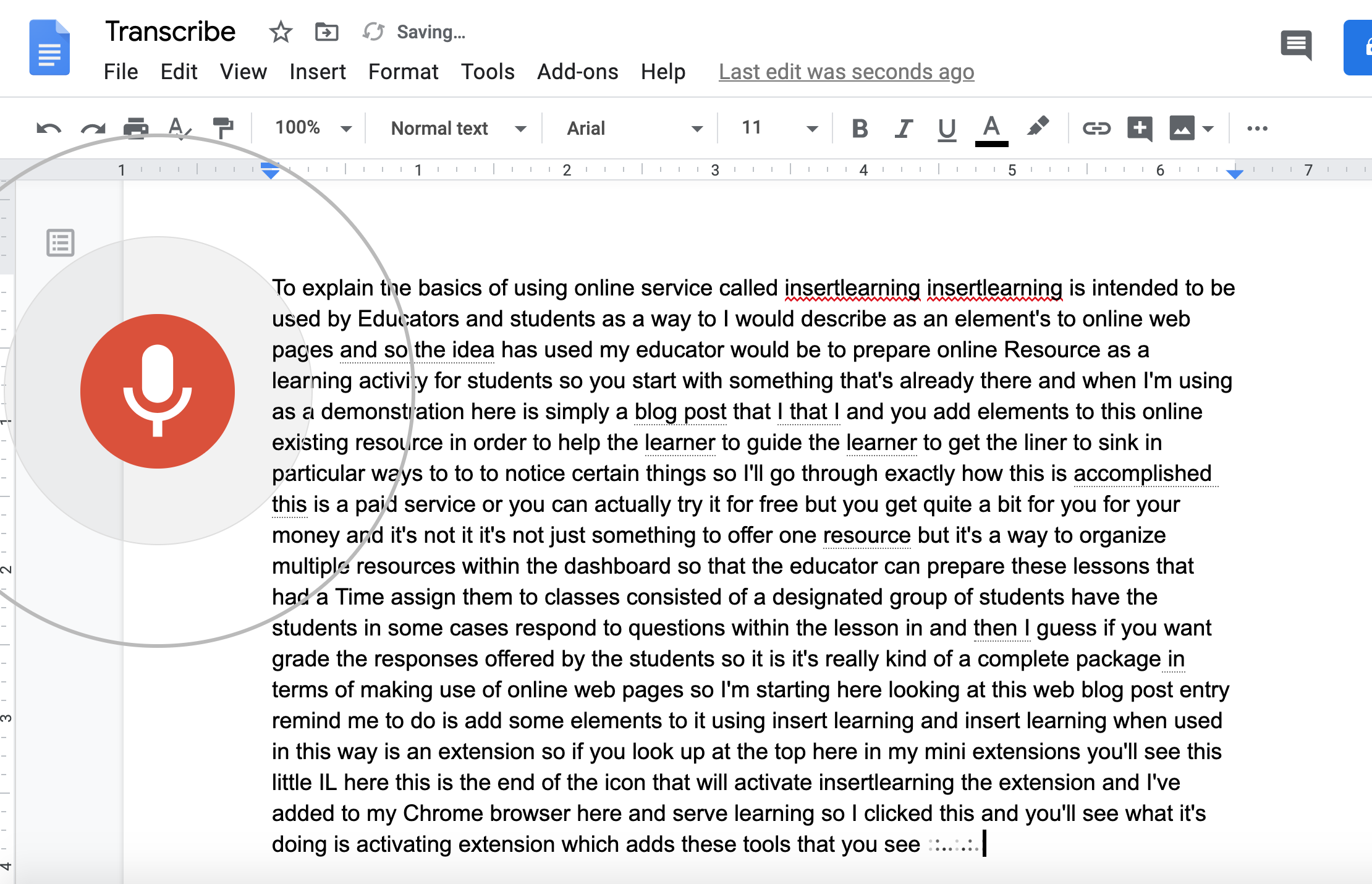Toggle bold formatting
This screenshot has height=884, width=1372.
point(860,129)
